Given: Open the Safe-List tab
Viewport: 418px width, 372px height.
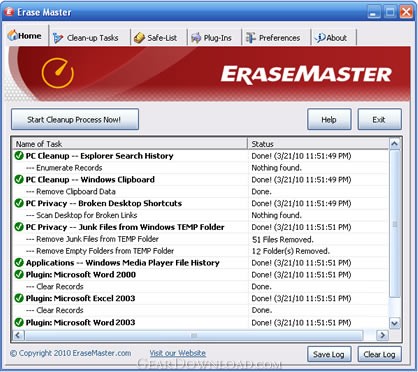Looking at the screenshot, I should point(158,38).
